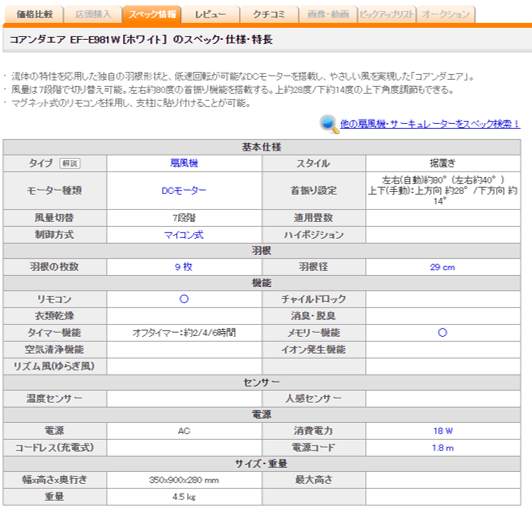The height and width of the screenshot is (507, 532).
Task: Click the 温度センサー row label
Action: [55, 398]
